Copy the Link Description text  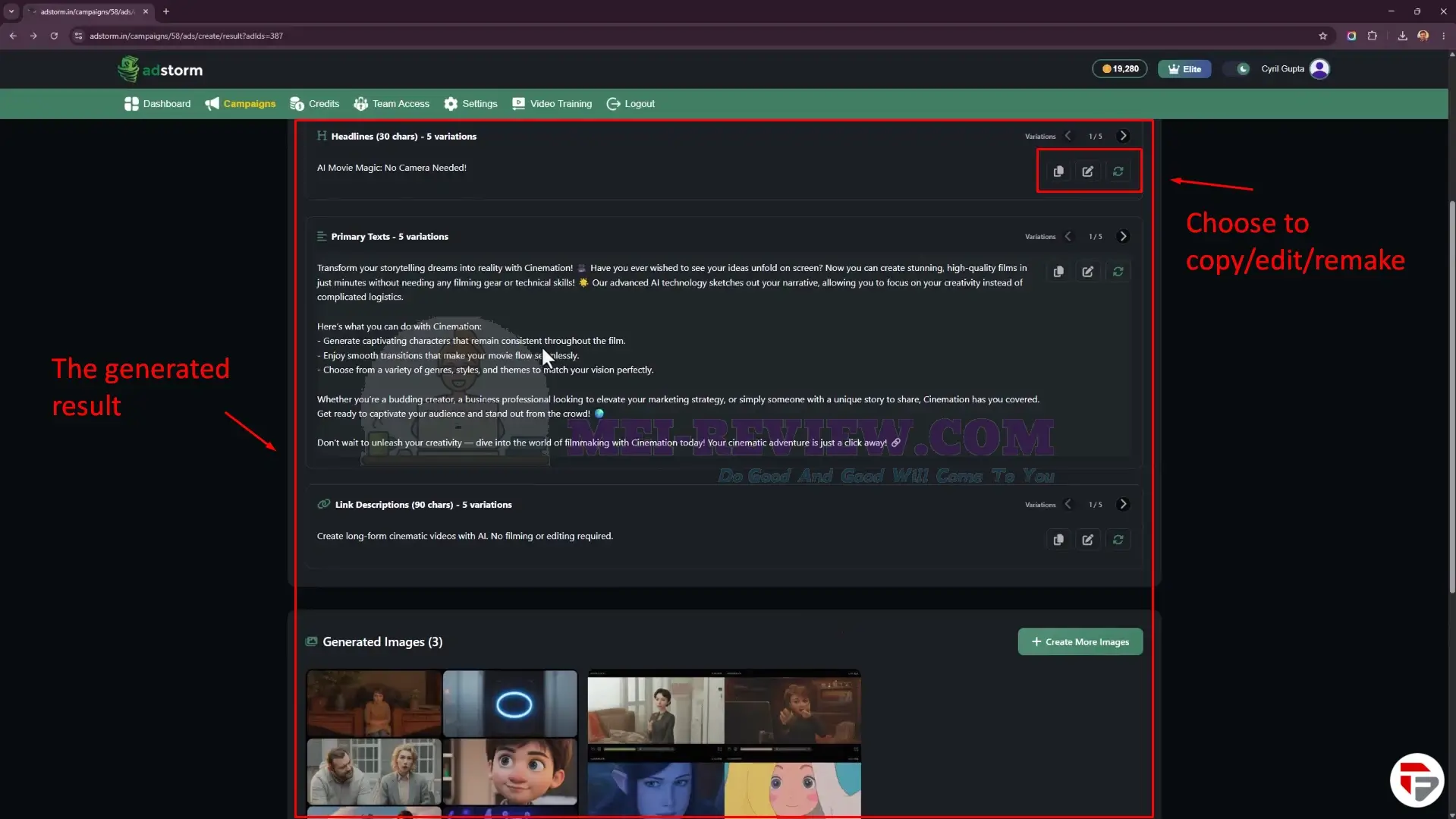pyautogui.click(x=1058, y=540)
